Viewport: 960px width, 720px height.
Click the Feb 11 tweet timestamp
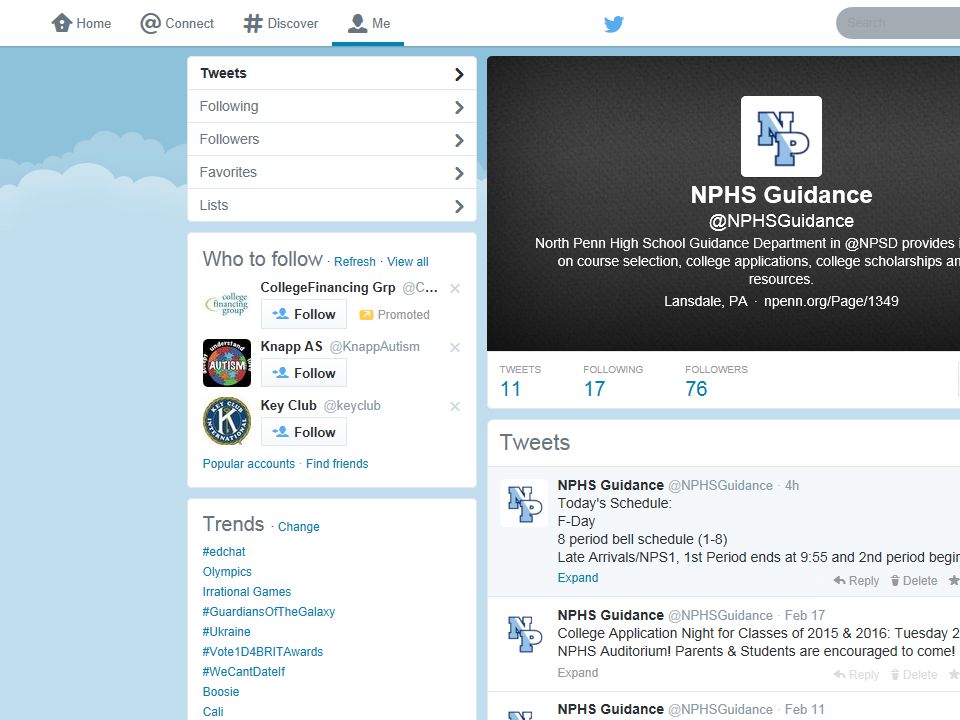804,710
